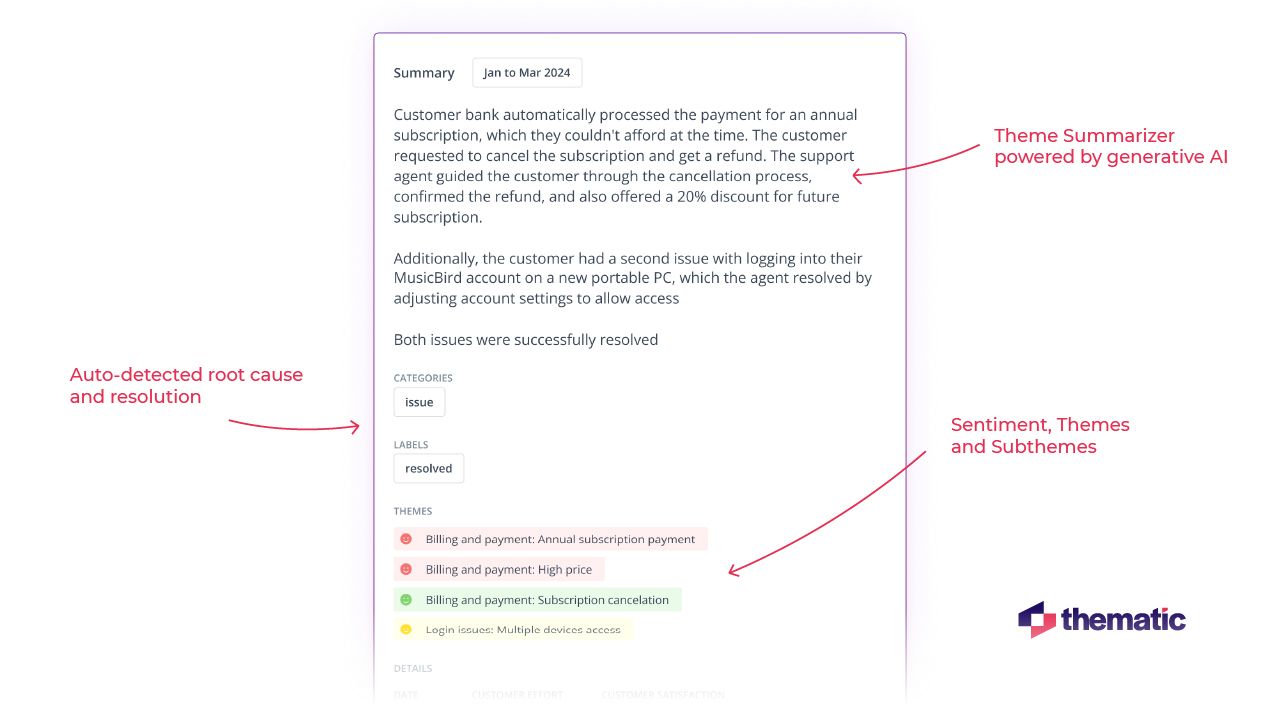Screen dimensions: 1281x721
Task: Toggle the Annual subscription payment theme
Action: (560, 538)
